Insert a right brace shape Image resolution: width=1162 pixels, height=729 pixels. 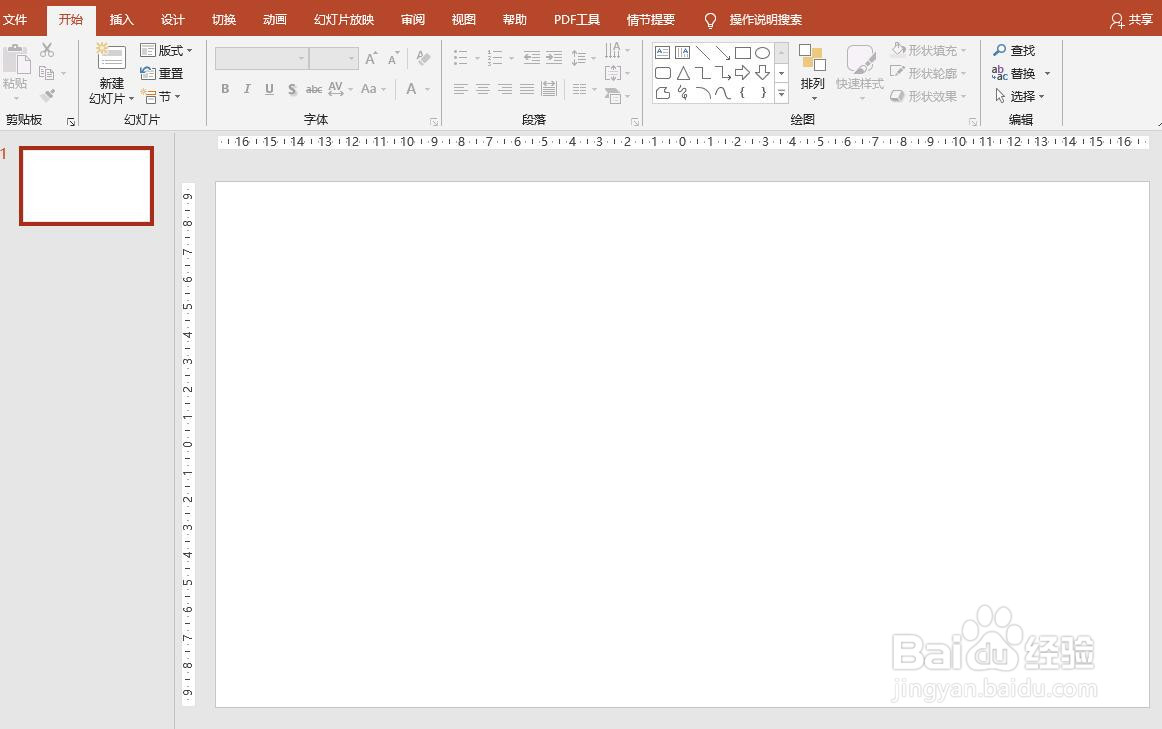click(763, 93)
